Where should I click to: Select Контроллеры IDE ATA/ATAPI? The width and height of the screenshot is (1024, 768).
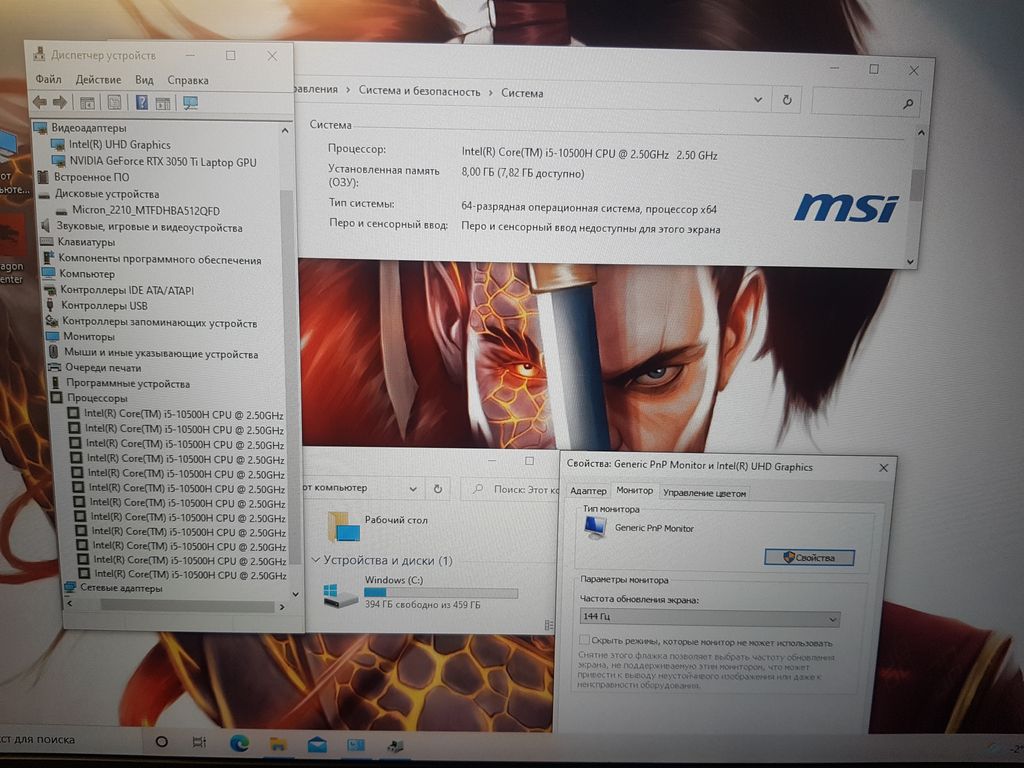(127, 290)
